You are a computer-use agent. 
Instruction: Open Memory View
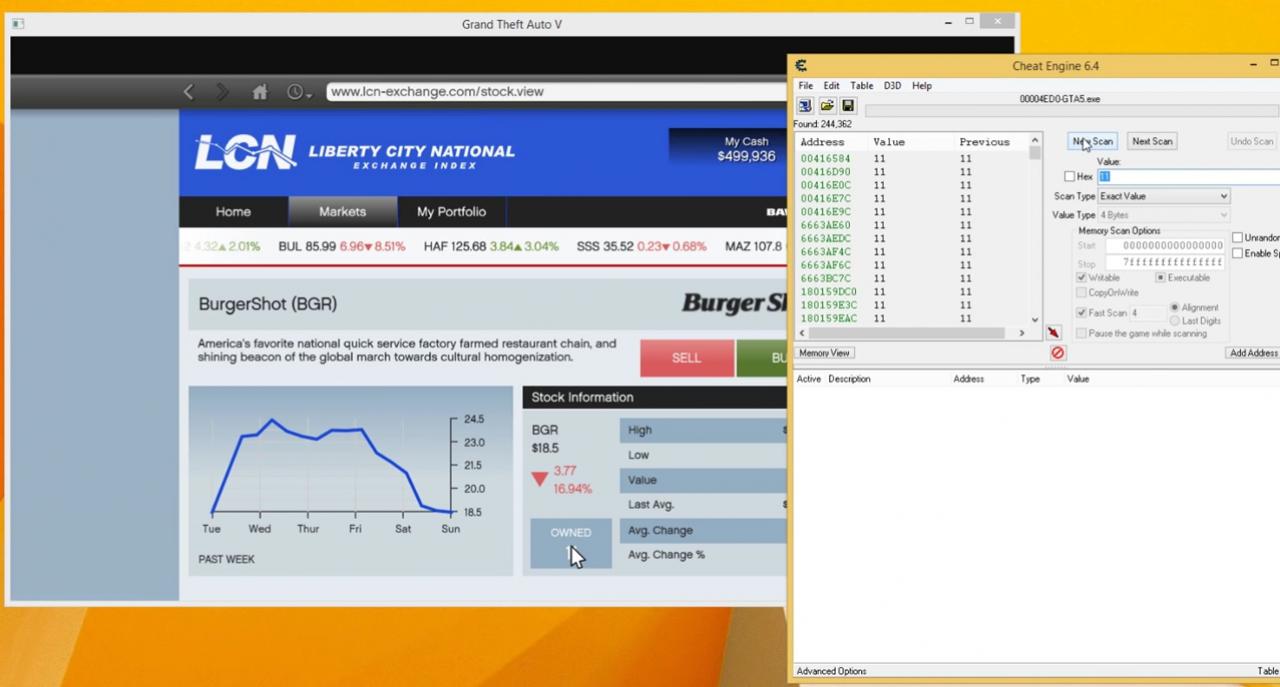825,353
